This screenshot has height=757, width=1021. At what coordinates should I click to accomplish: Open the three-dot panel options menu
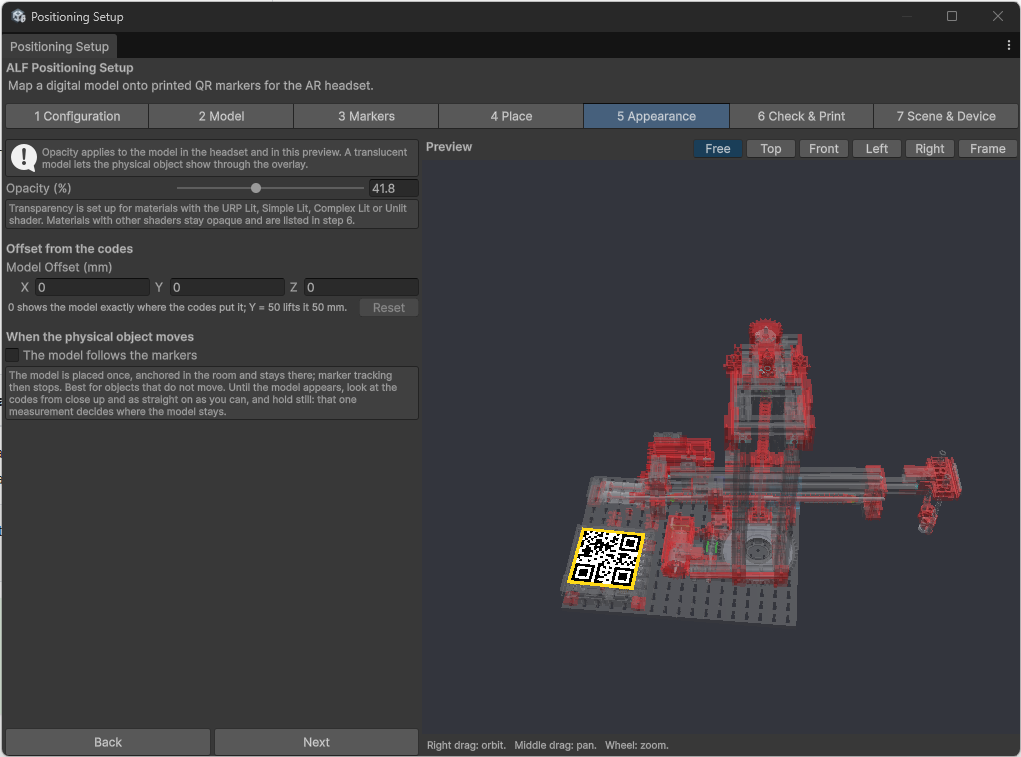pos(1009,45)
